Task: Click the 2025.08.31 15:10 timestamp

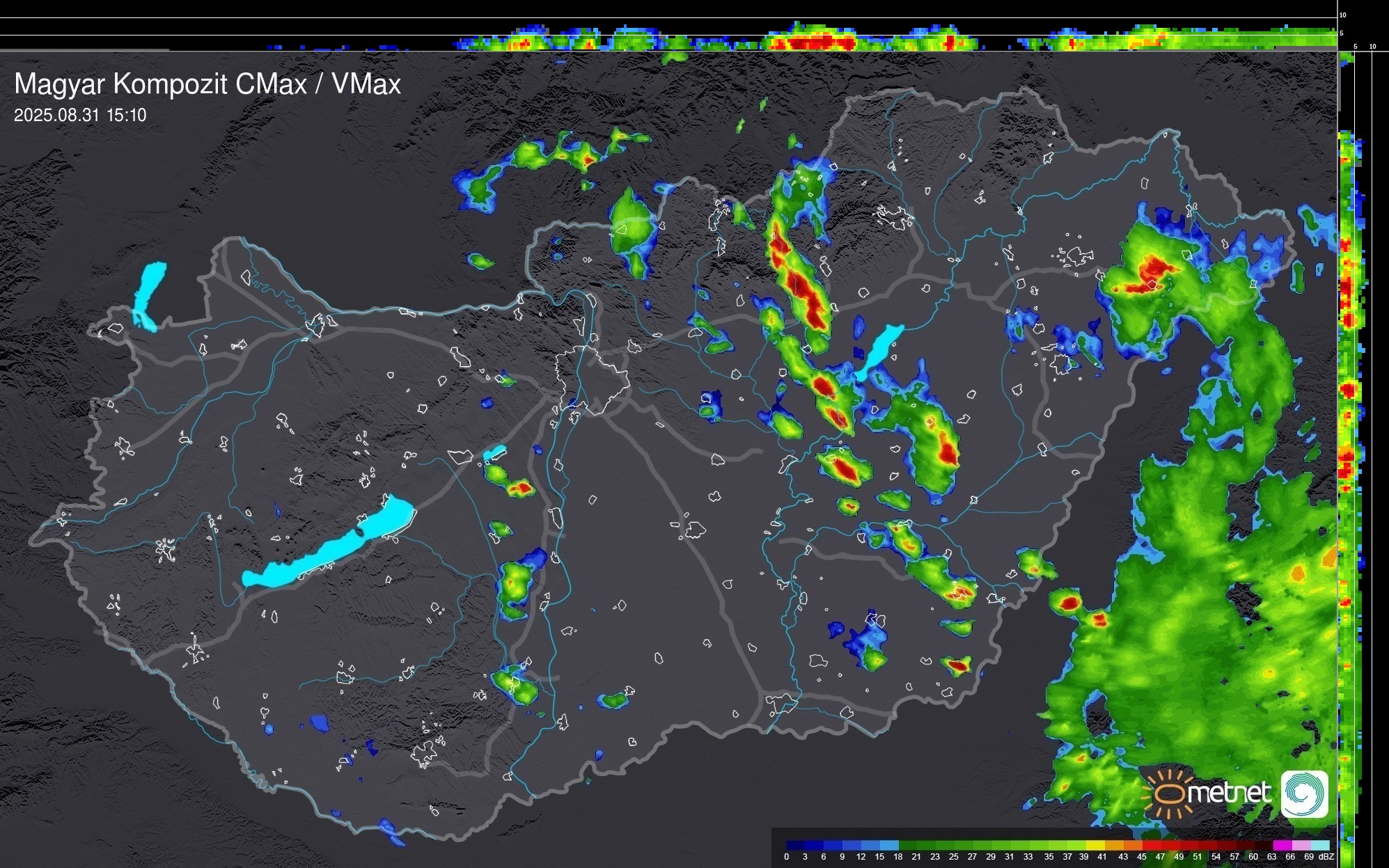Action: 80,116
